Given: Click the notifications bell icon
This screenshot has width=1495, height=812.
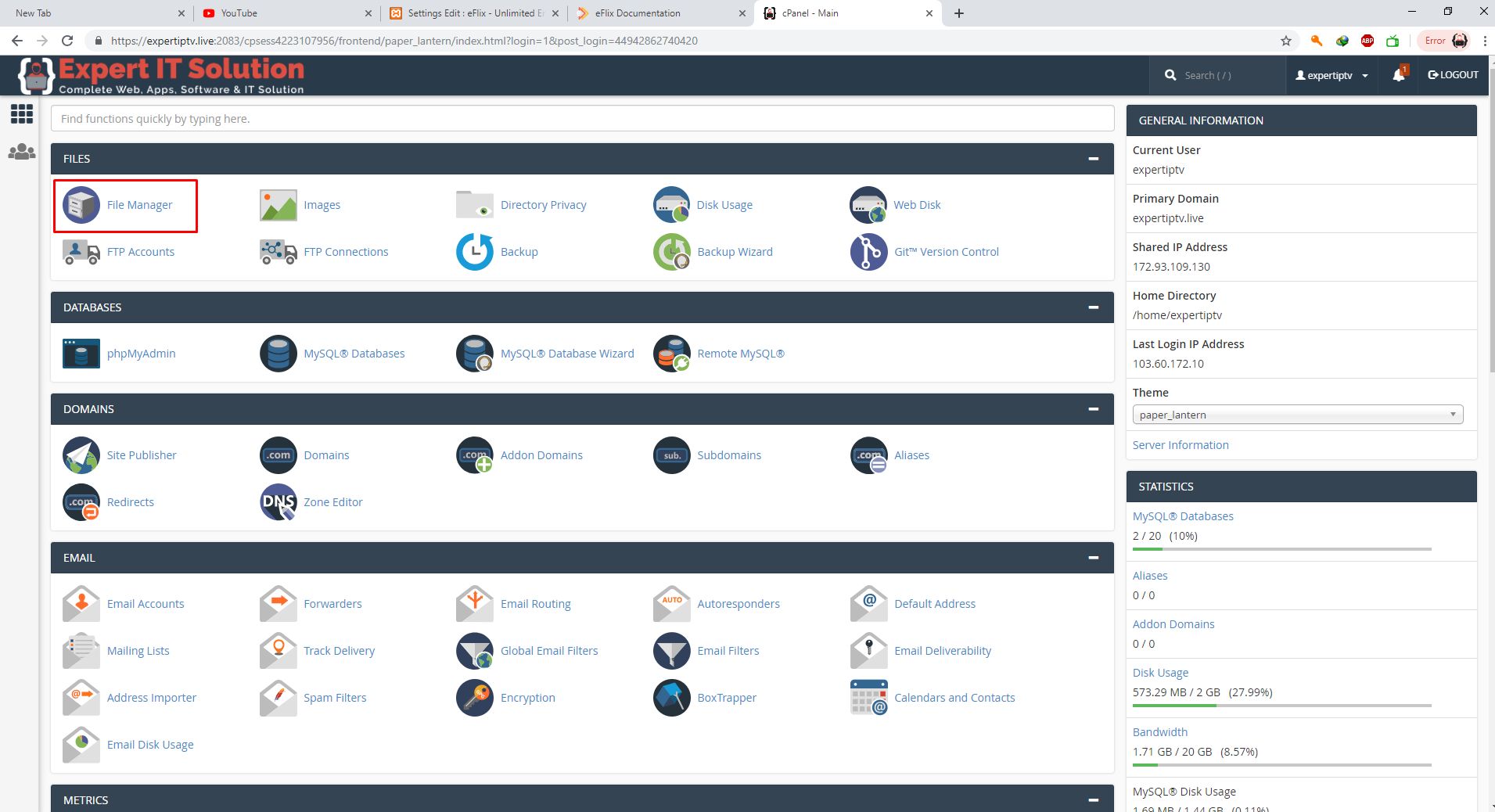Looking at the screenshot, I should click(x=1399, y=75).
